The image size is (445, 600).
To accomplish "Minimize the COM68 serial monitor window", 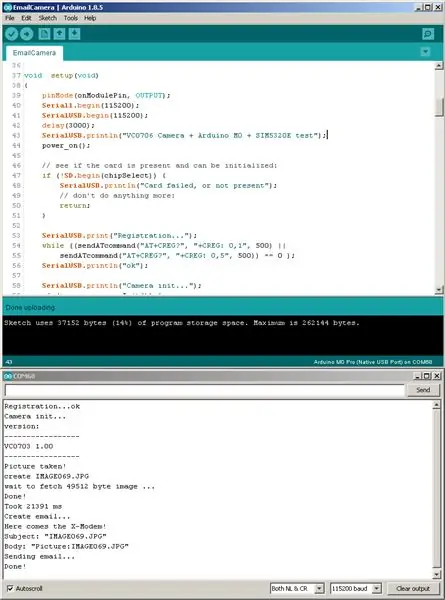I will point(418,376).
